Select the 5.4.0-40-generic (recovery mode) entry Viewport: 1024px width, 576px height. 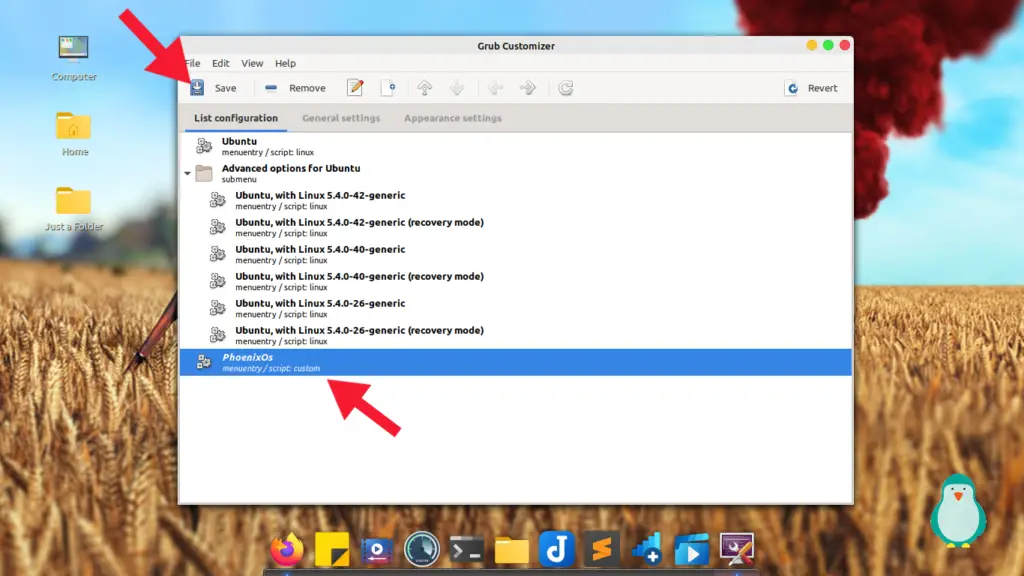click(516, 281)
